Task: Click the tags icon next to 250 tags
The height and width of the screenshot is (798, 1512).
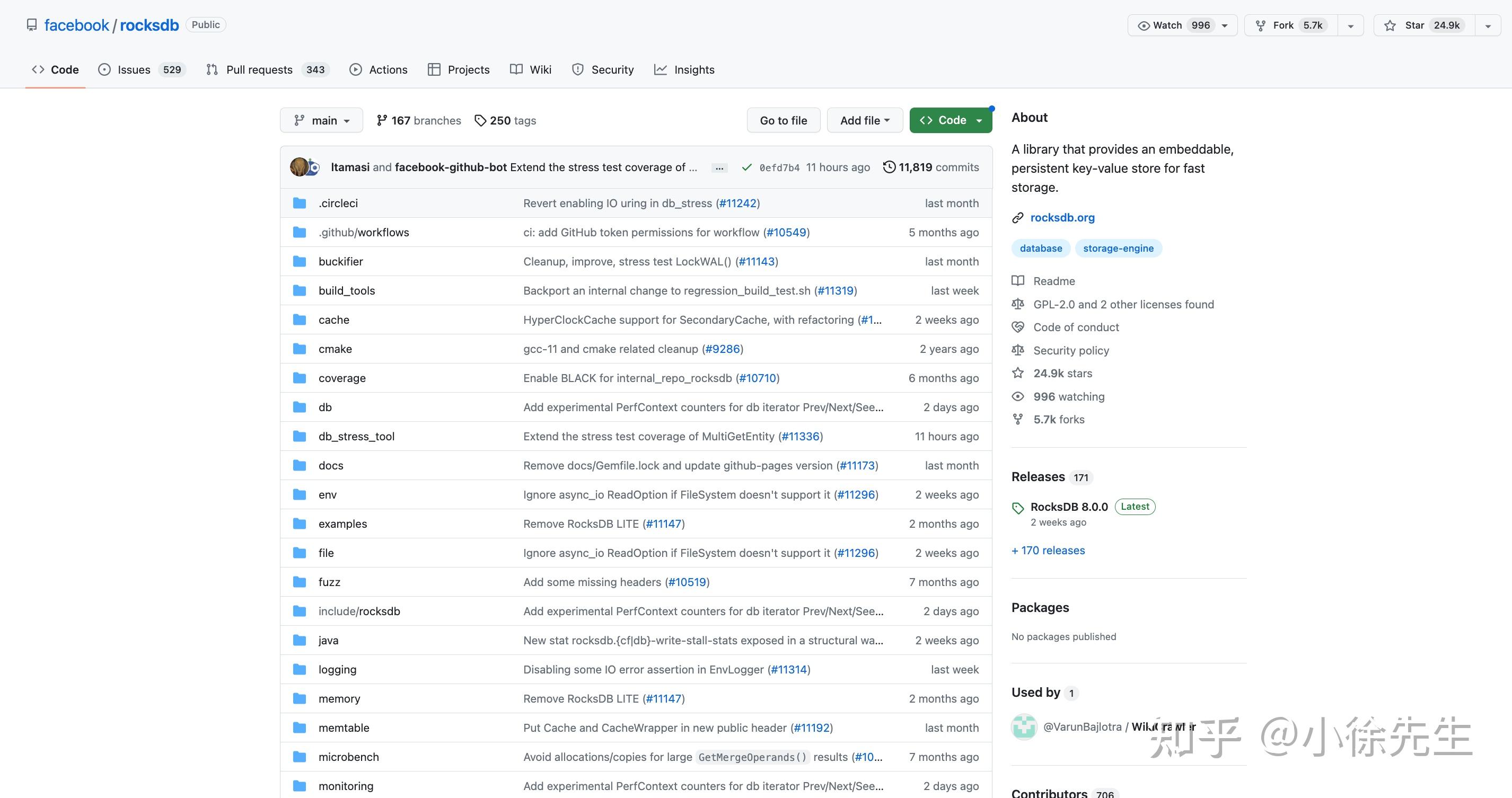Action: [x=480, y=120]
